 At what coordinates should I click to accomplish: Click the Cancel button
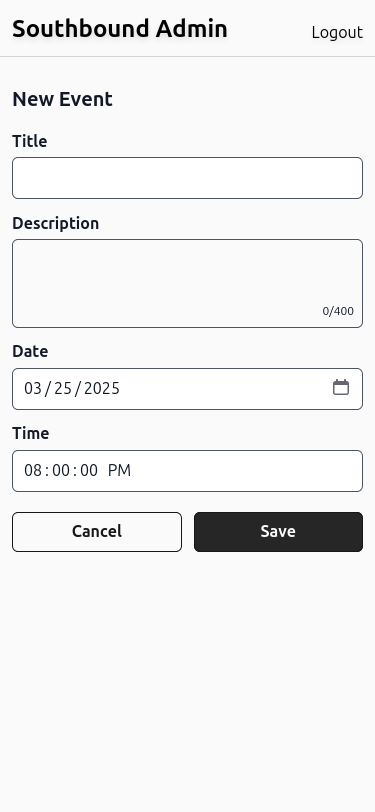point(97,532)
